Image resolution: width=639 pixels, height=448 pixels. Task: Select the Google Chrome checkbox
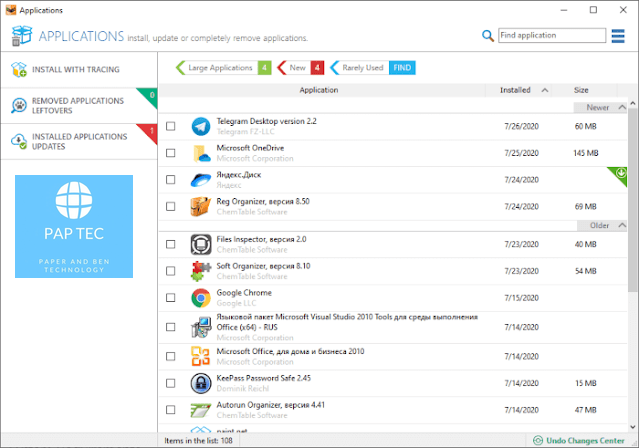[x=171, y=298]
